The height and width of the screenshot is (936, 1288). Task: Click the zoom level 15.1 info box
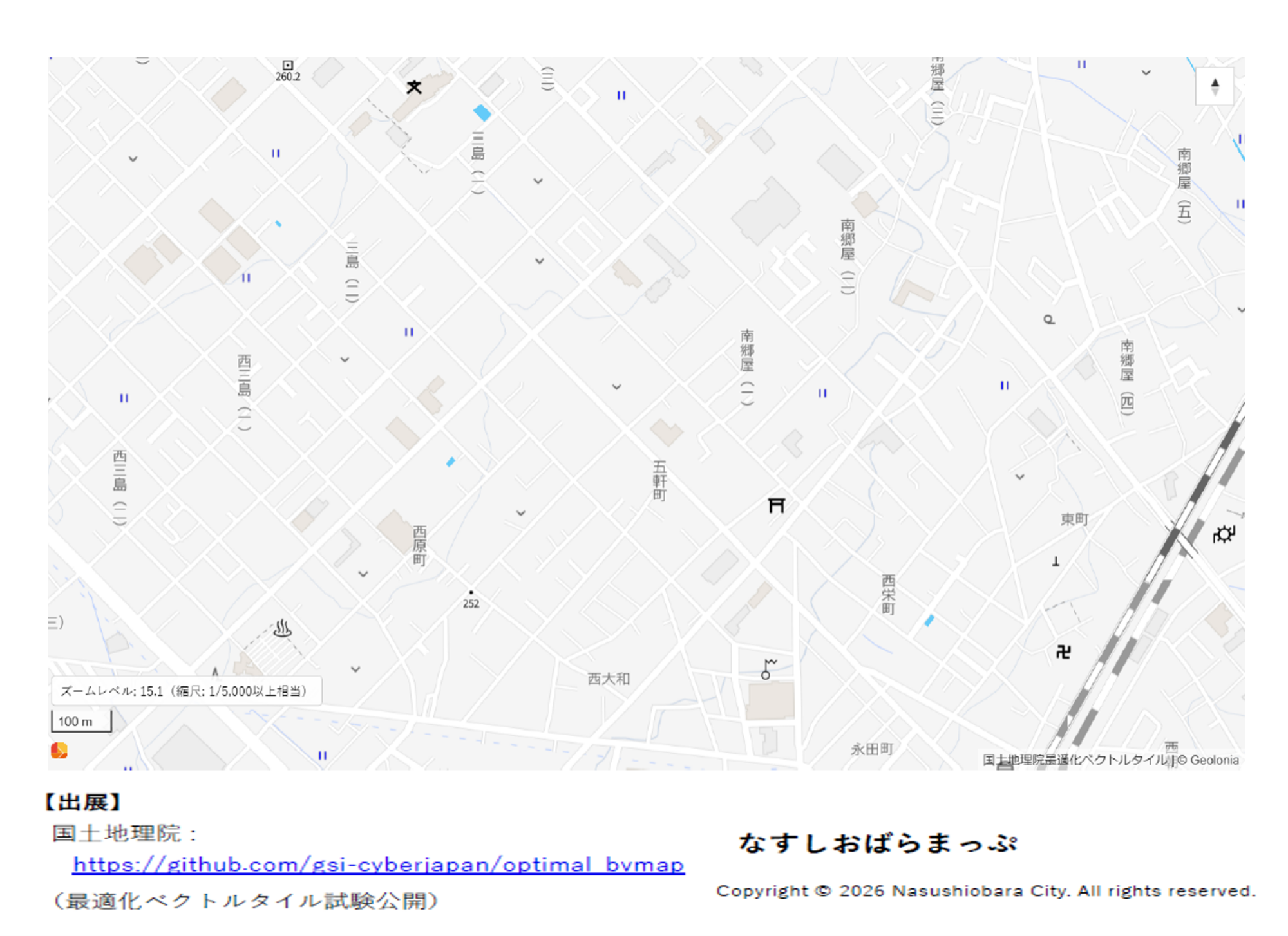[x=186, y=691]
